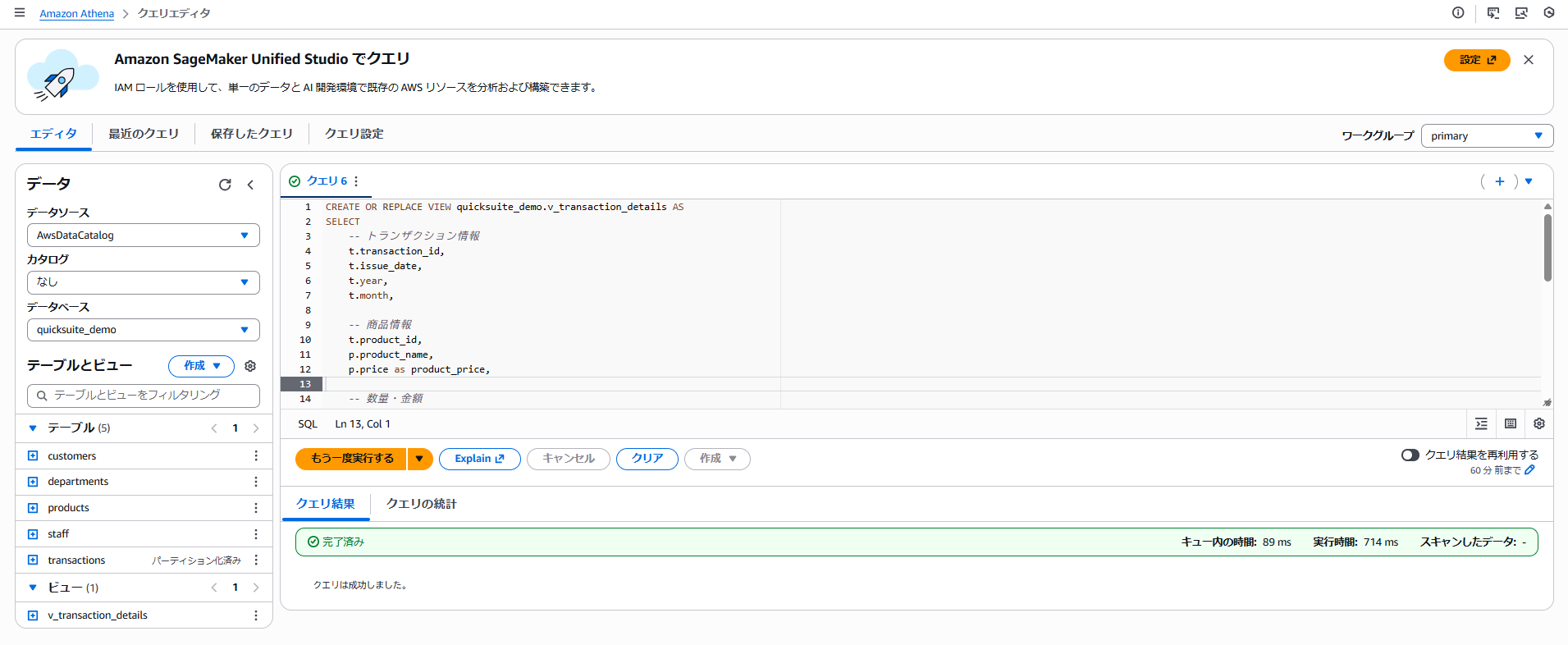The image size is (1568, 645).
Task: Collapse the テーブル section
Action: 33,428
